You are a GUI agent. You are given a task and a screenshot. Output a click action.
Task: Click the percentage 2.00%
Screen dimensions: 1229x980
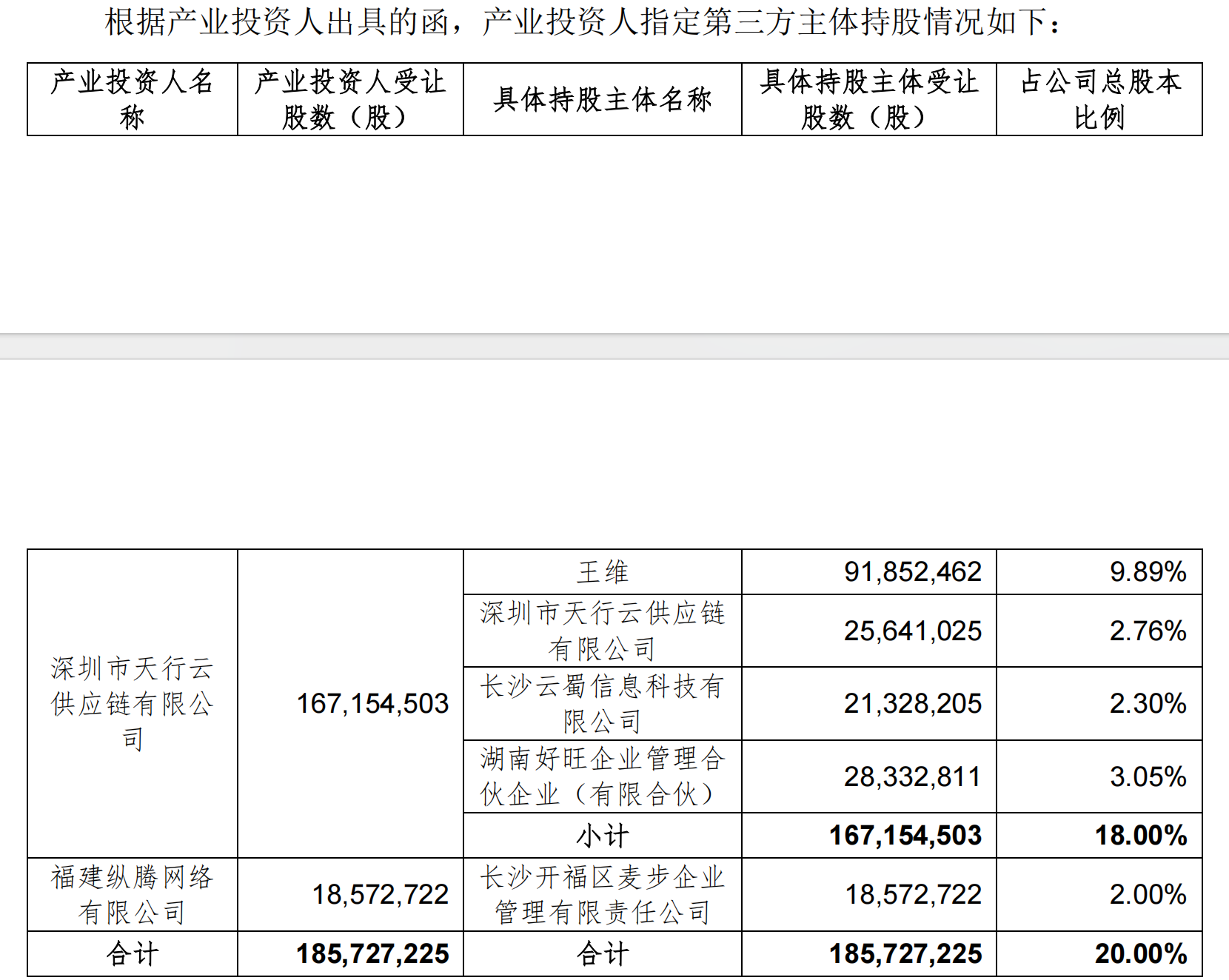[x=1148, y=894]
